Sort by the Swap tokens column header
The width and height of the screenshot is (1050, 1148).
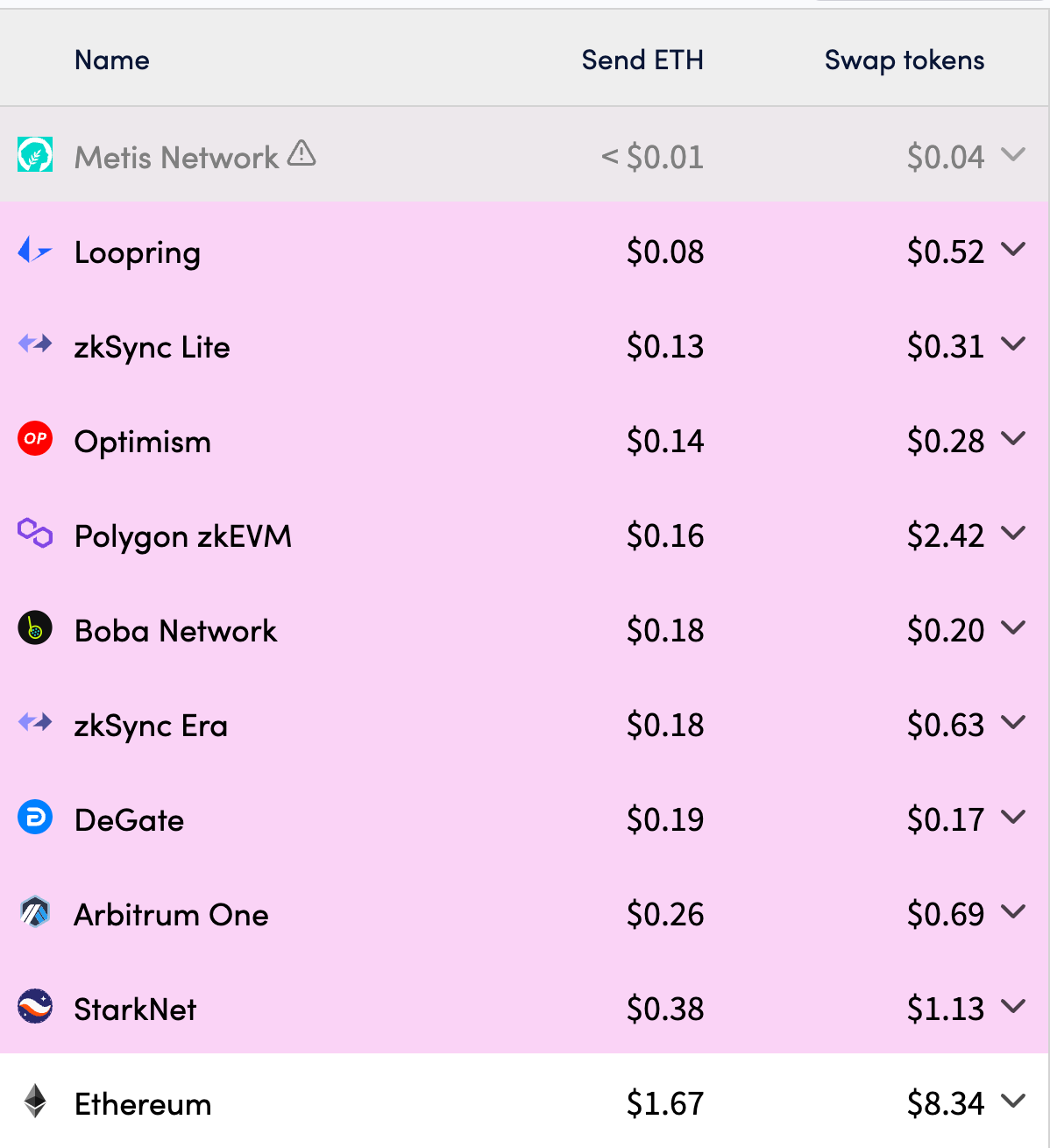pos(904,60)
